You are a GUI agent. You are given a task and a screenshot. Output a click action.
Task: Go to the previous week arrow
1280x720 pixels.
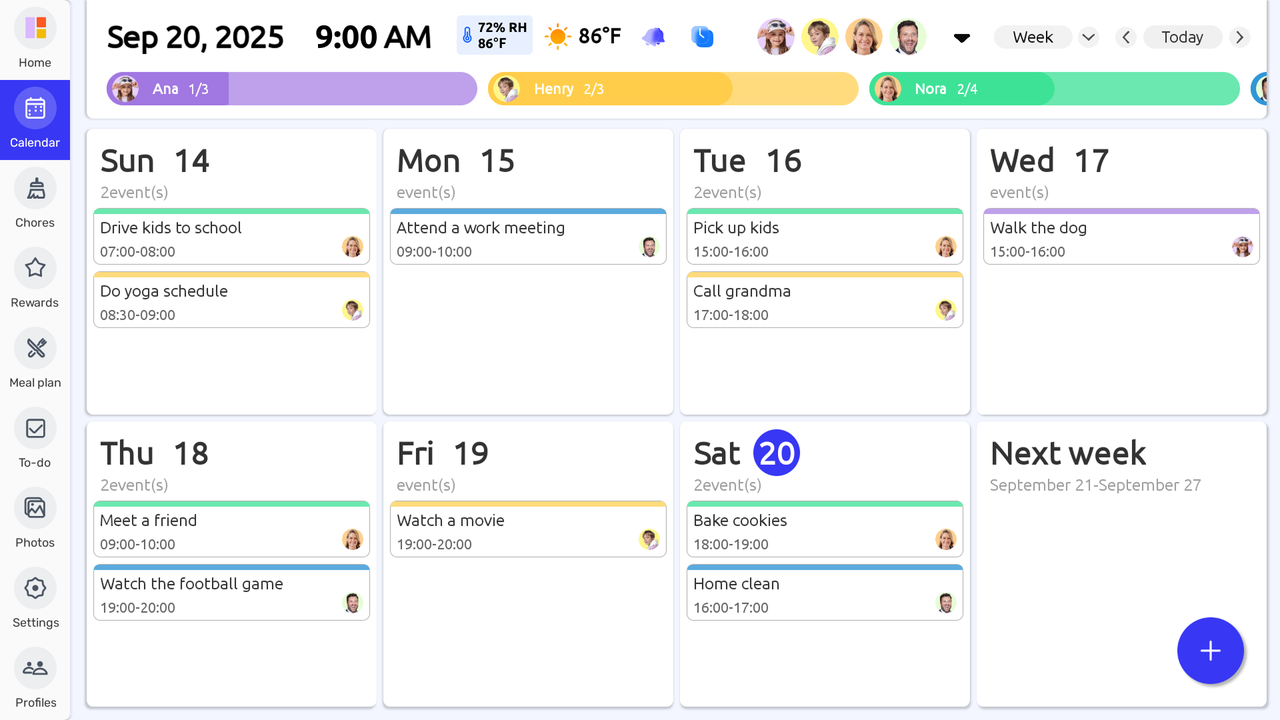click(x=1126, y=37)
